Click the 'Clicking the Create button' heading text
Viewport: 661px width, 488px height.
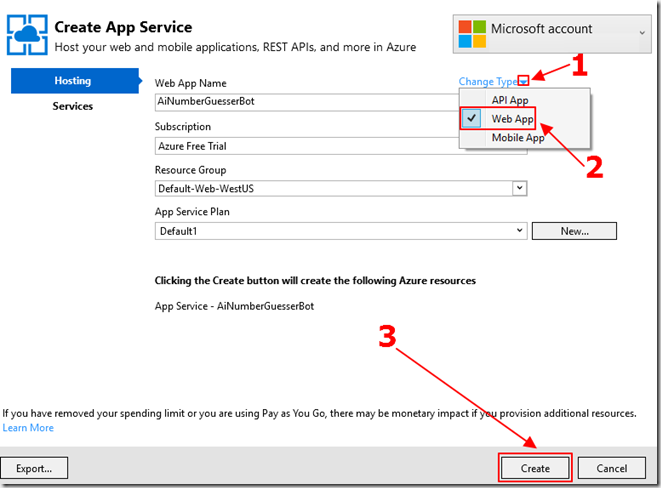(315, 281)
